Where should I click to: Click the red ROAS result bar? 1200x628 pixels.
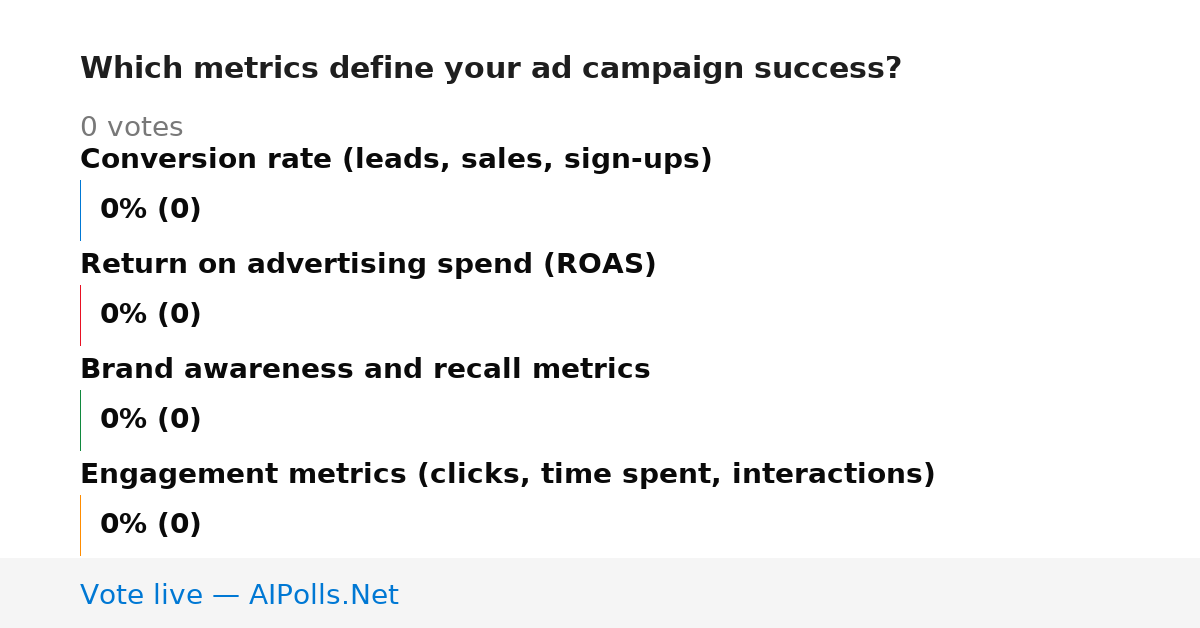point(80,315)
